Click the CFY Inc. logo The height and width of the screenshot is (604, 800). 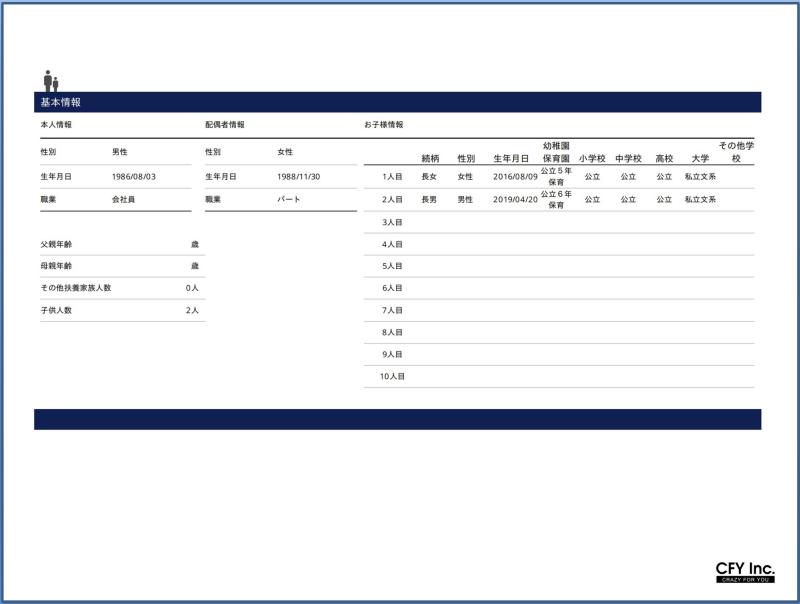click(745, 572)
